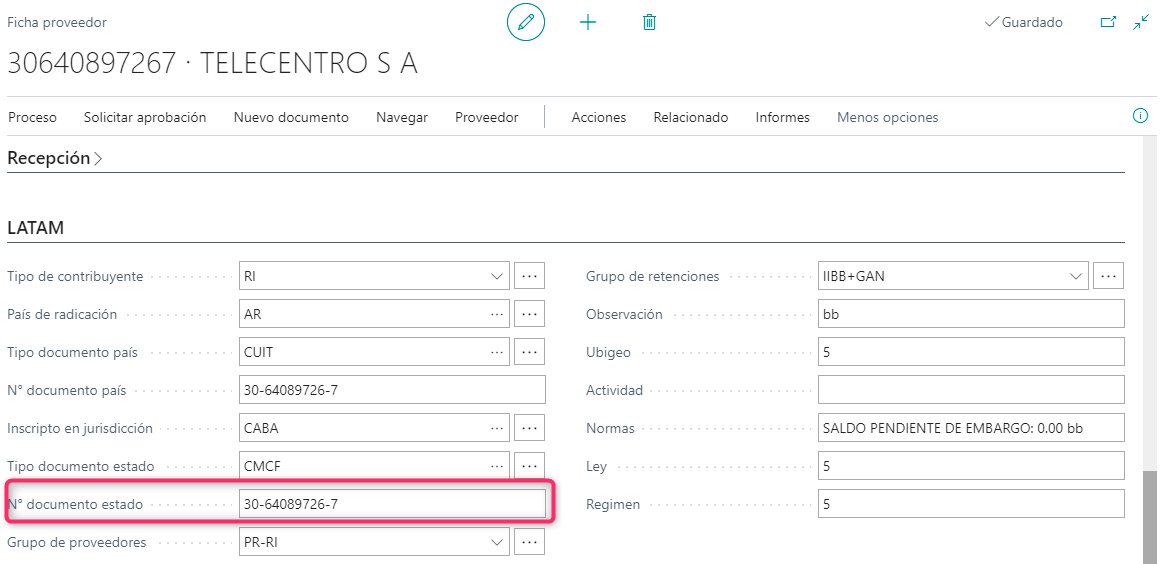
Task: Click the Ley field
Action: coord(971,466)
